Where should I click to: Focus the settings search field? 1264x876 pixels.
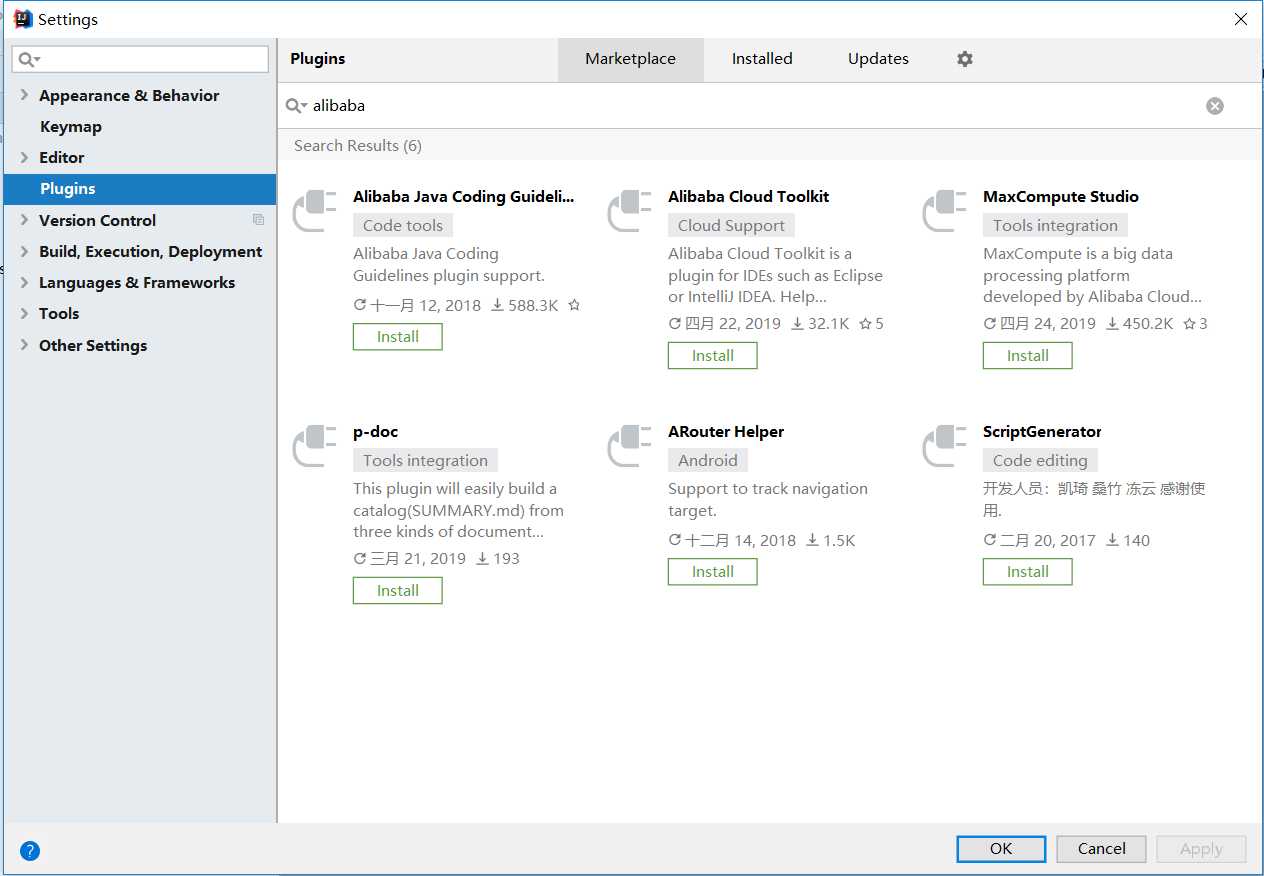coord(140,60)
